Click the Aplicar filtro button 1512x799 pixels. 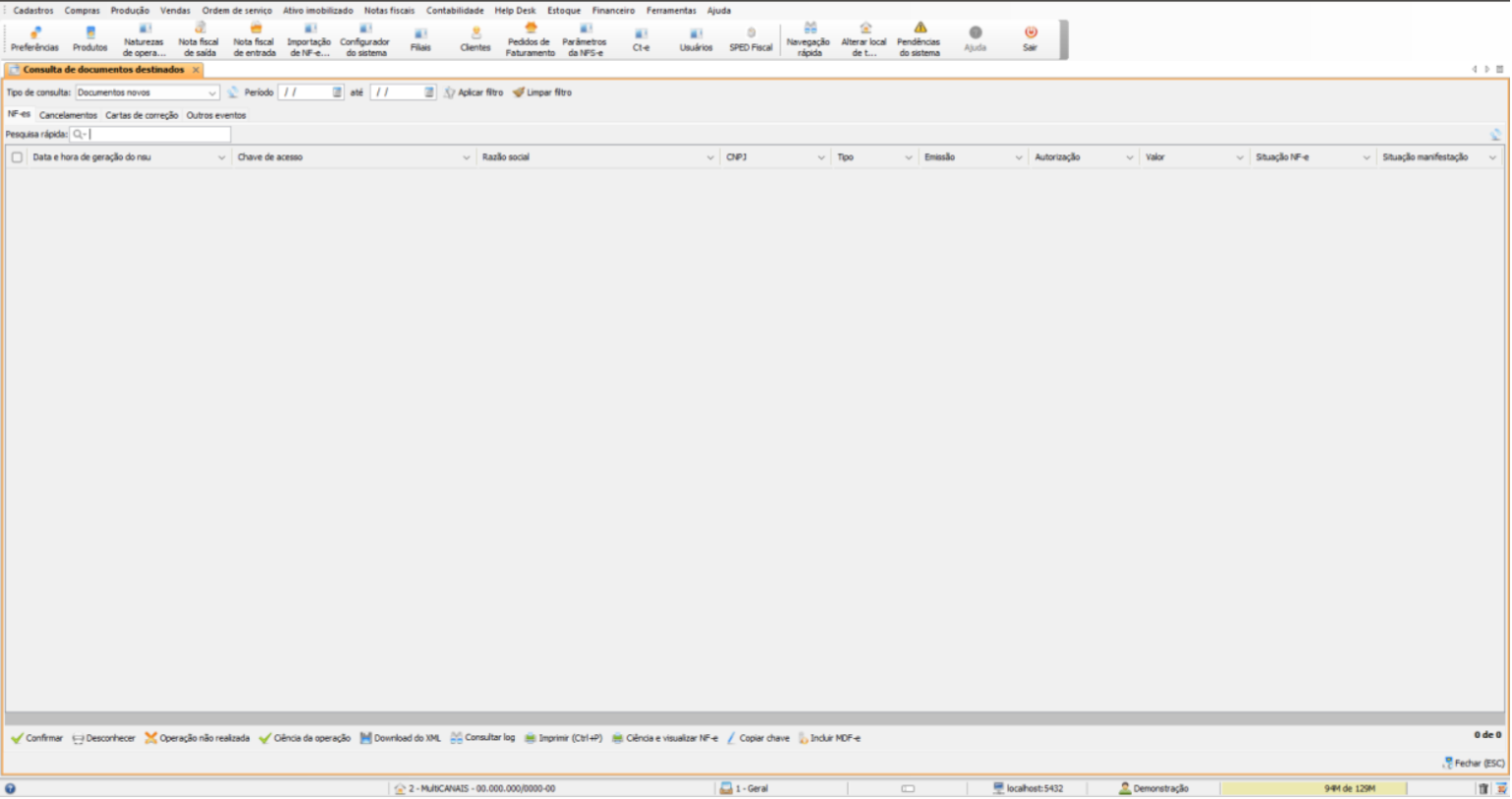pyautogui.click(x=473, y=92)
